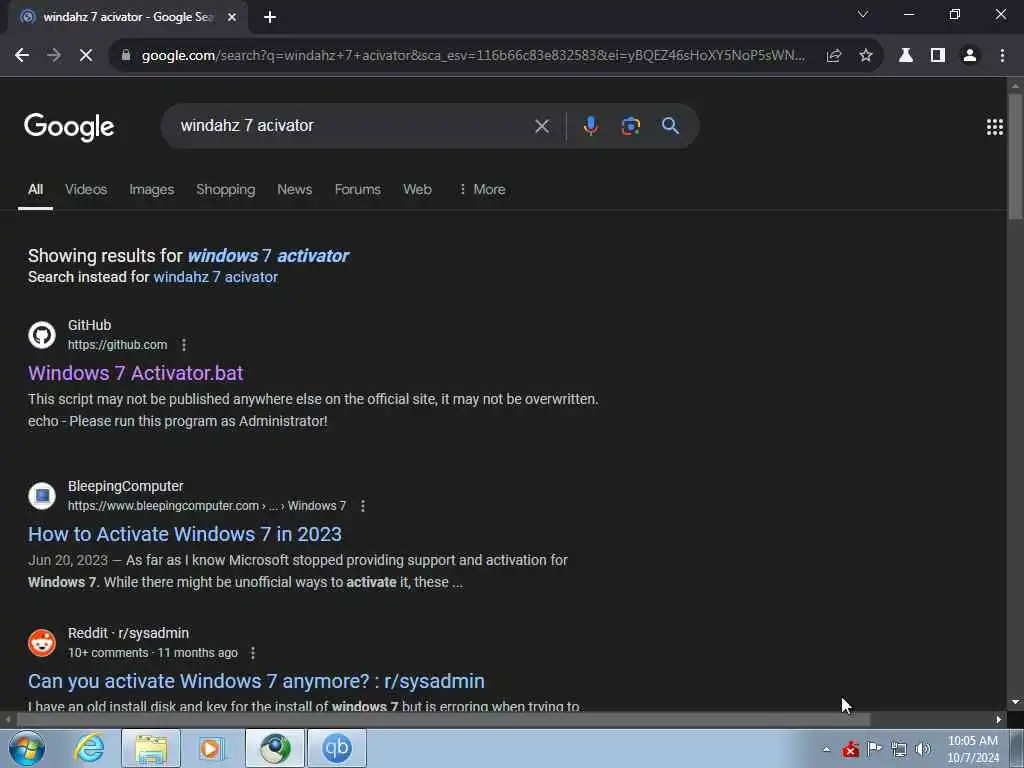Search instead for windahz 7 acivator

(216, 277)
